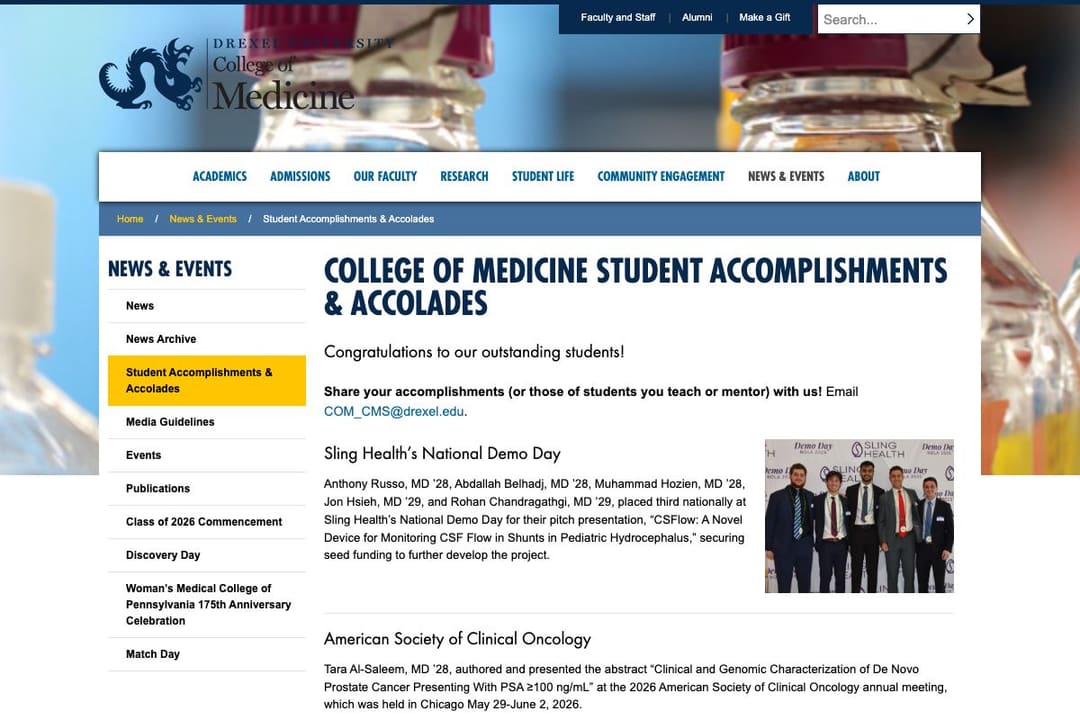Open the About menu
Viewport: 1080px width, 720px height.
pos(864,176)
